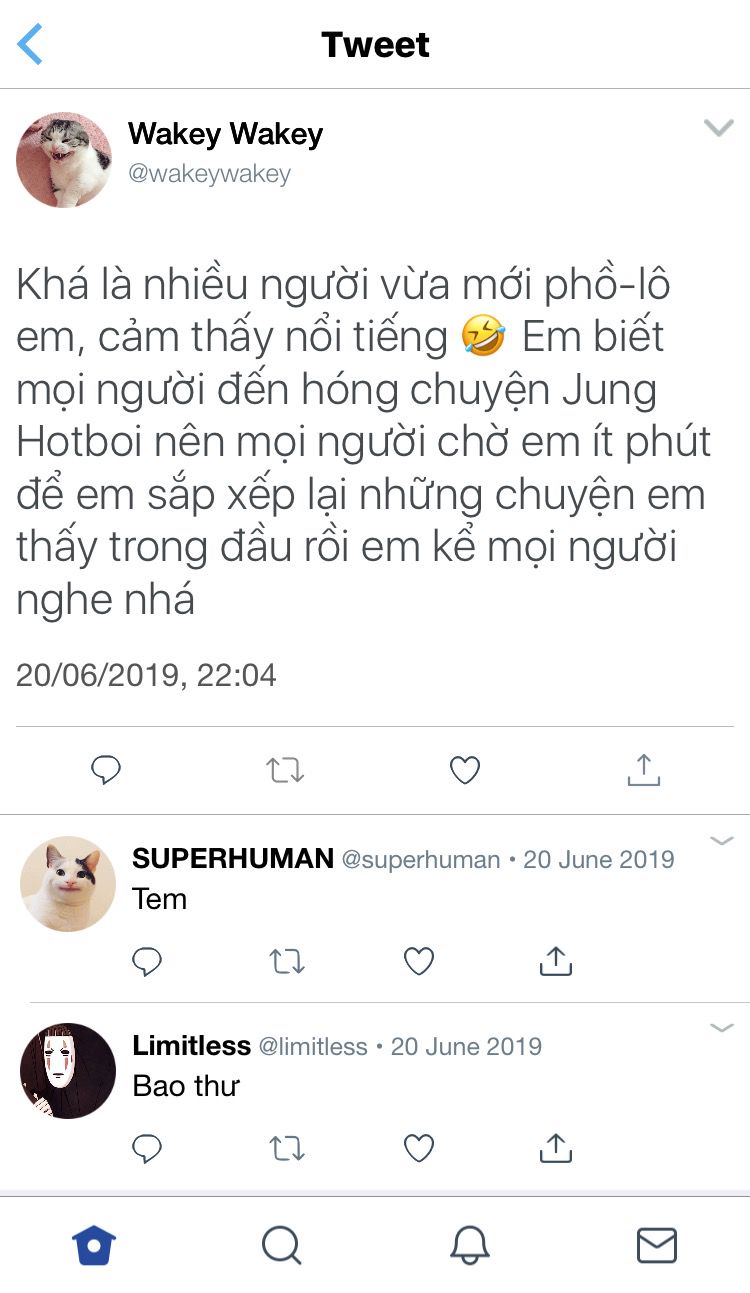This screenshot has height=1293, width=750.
Task: Share the main Wakey Wakey tweet
Action: point(644,768)
